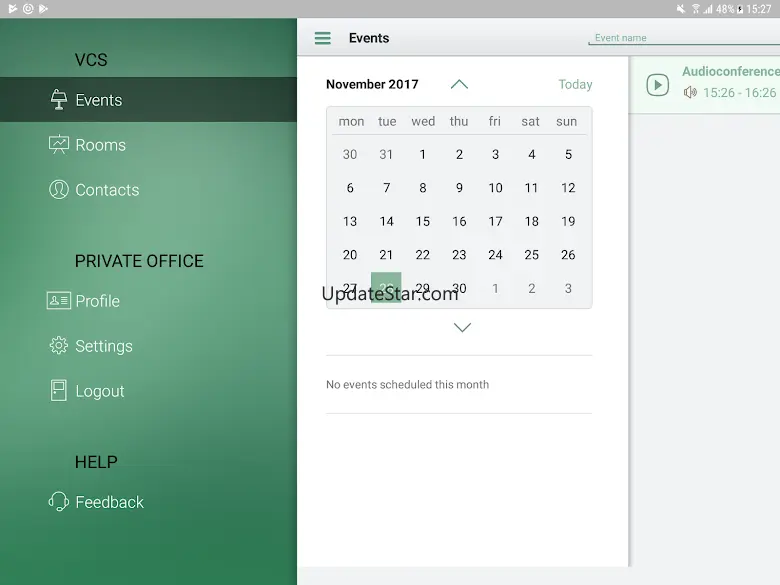Viewport: 780px width, 585px height.
Task: Open Settings in the sidebar menu
Action: (148, 345)
